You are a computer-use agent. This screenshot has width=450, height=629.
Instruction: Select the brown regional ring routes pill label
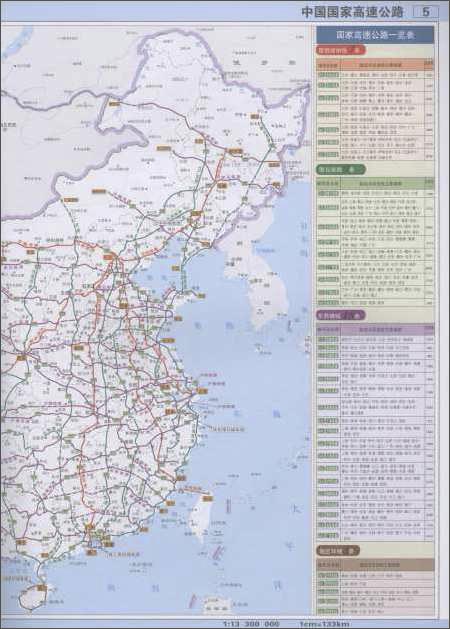click(338, 550)
